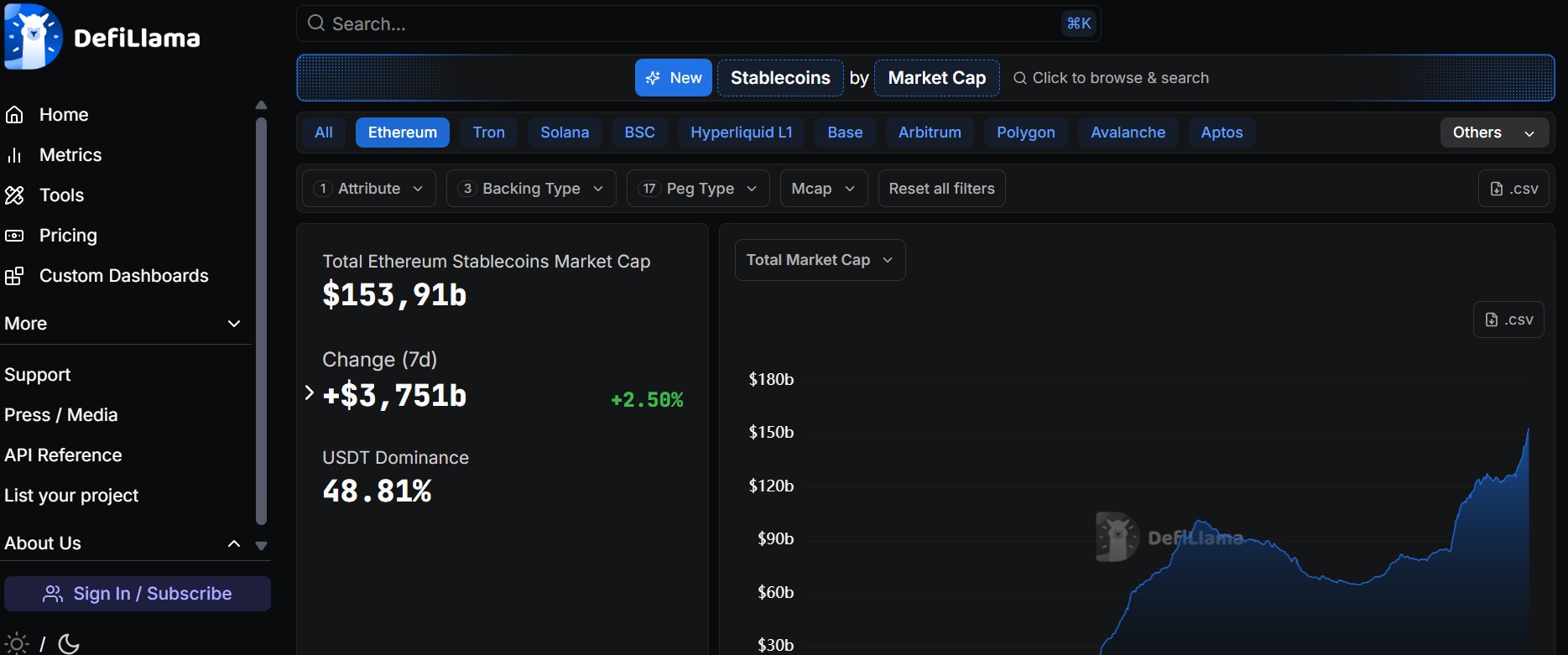Click the Metrics bar chart icon
The image size is (1568, 655).
coord(14,155)
